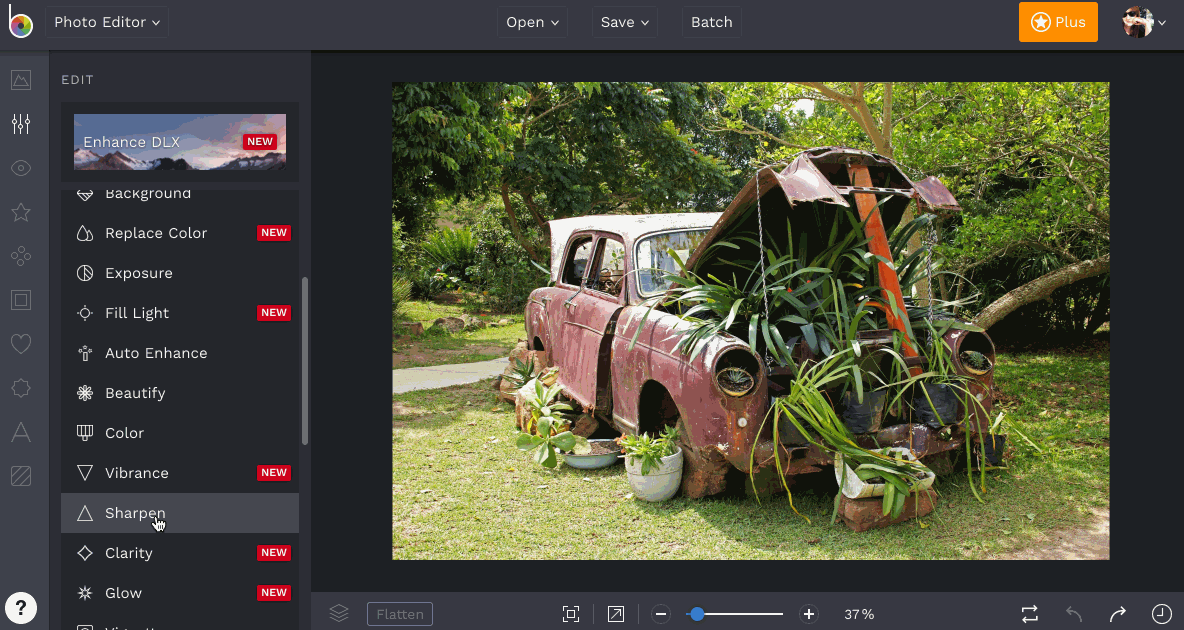Select the Clarity tool

click(x=180, y=553)
